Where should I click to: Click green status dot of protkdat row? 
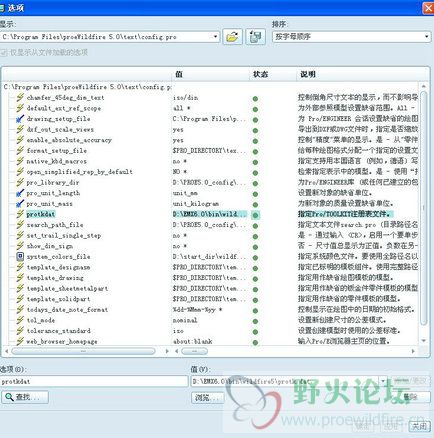click(255, 215)
